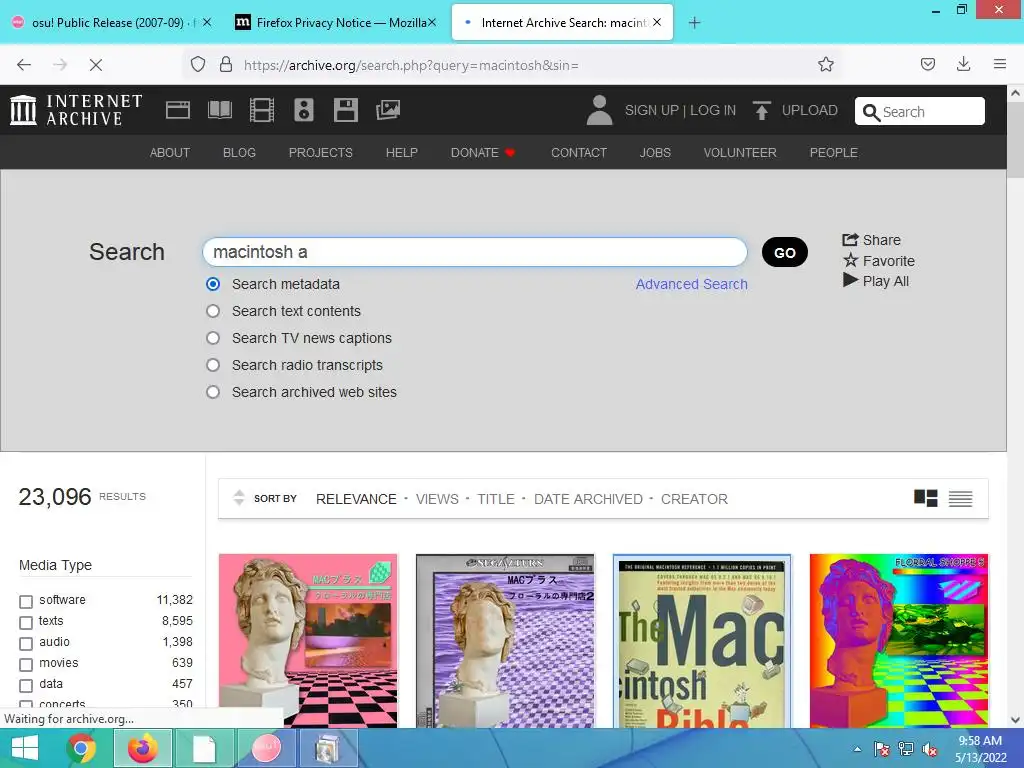Viewport: 1024px width, 768px height.
Task: Open the ABOUT menu item
Action: 170,152
